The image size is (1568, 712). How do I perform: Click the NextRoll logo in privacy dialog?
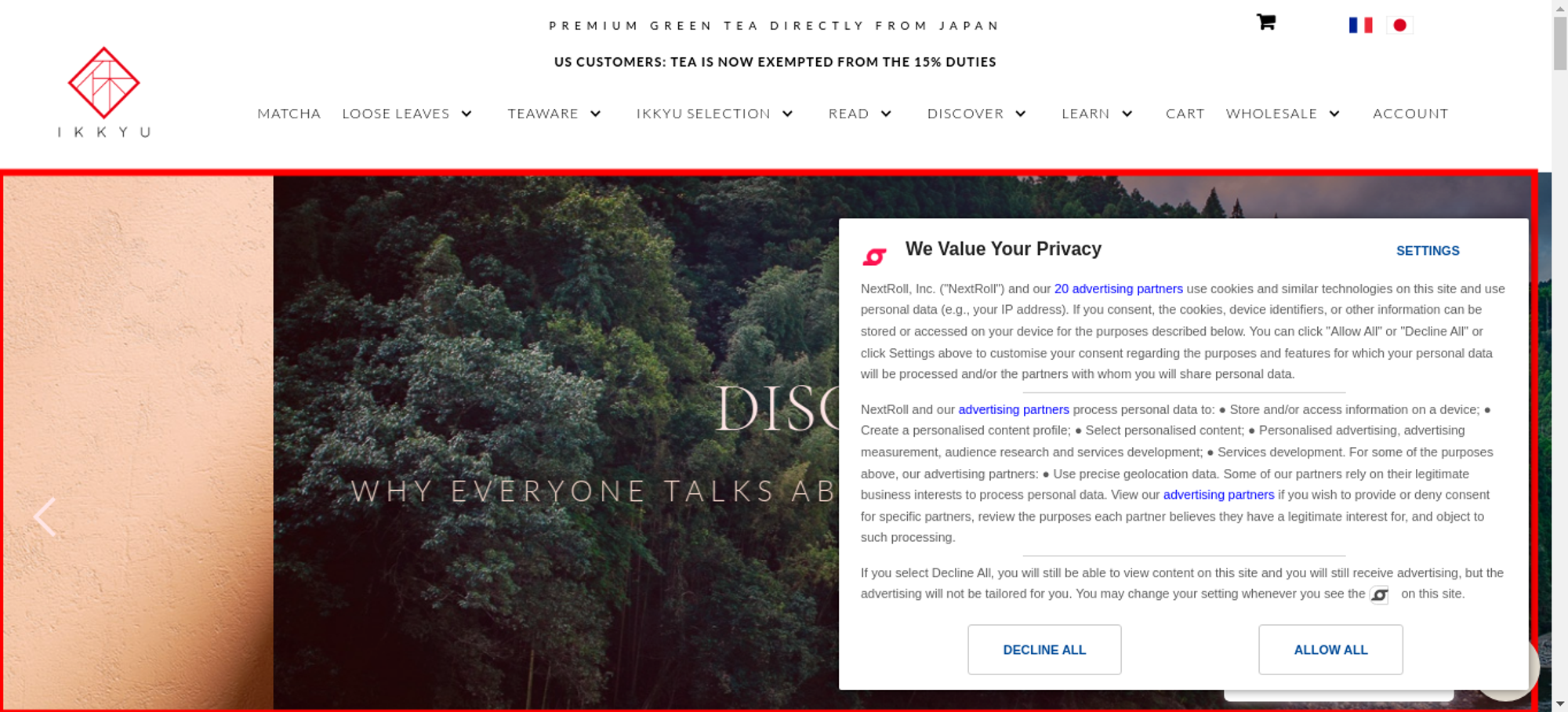pyautogui.click(x=874, y=256)
